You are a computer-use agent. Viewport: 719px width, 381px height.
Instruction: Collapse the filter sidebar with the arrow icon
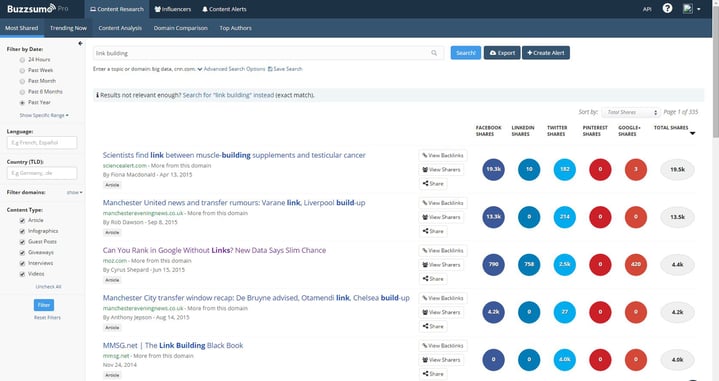click(80, 44)
